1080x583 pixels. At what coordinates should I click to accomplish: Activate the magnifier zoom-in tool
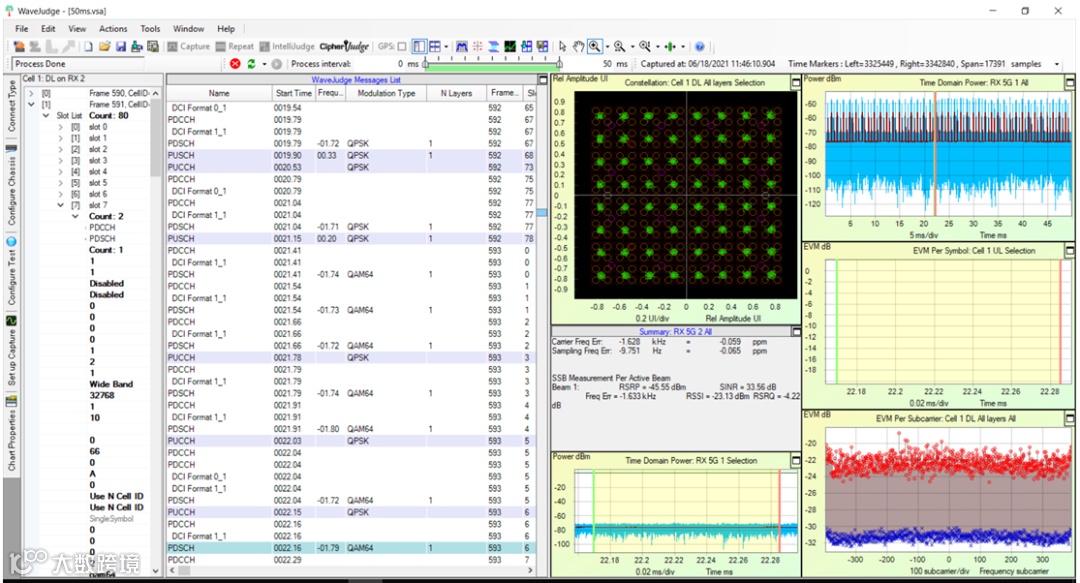pos(594,47)
